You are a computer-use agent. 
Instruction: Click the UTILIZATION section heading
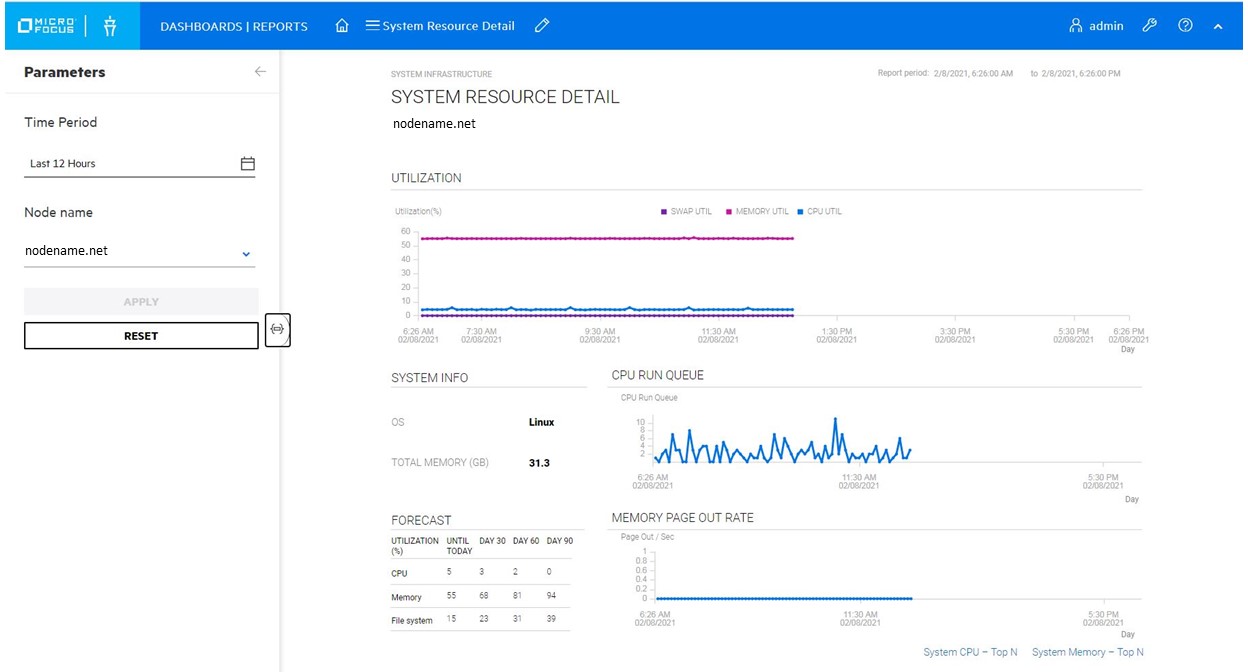(x=426, y=178)
